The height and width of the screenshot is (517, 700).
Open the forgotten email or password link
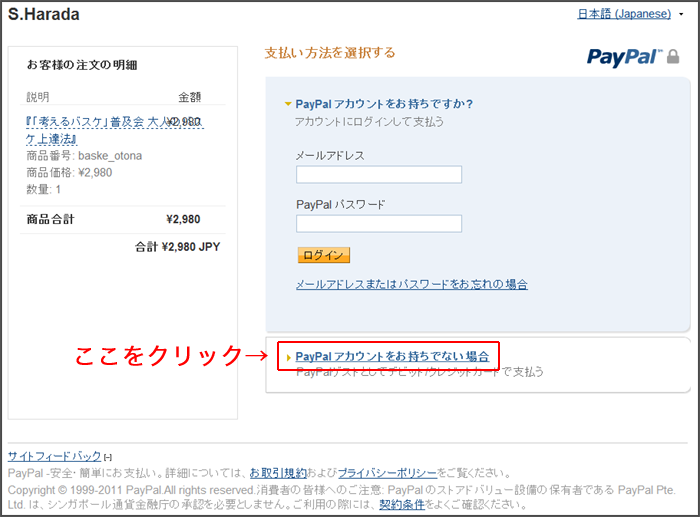pyautogui.click(x=412, y=284)
